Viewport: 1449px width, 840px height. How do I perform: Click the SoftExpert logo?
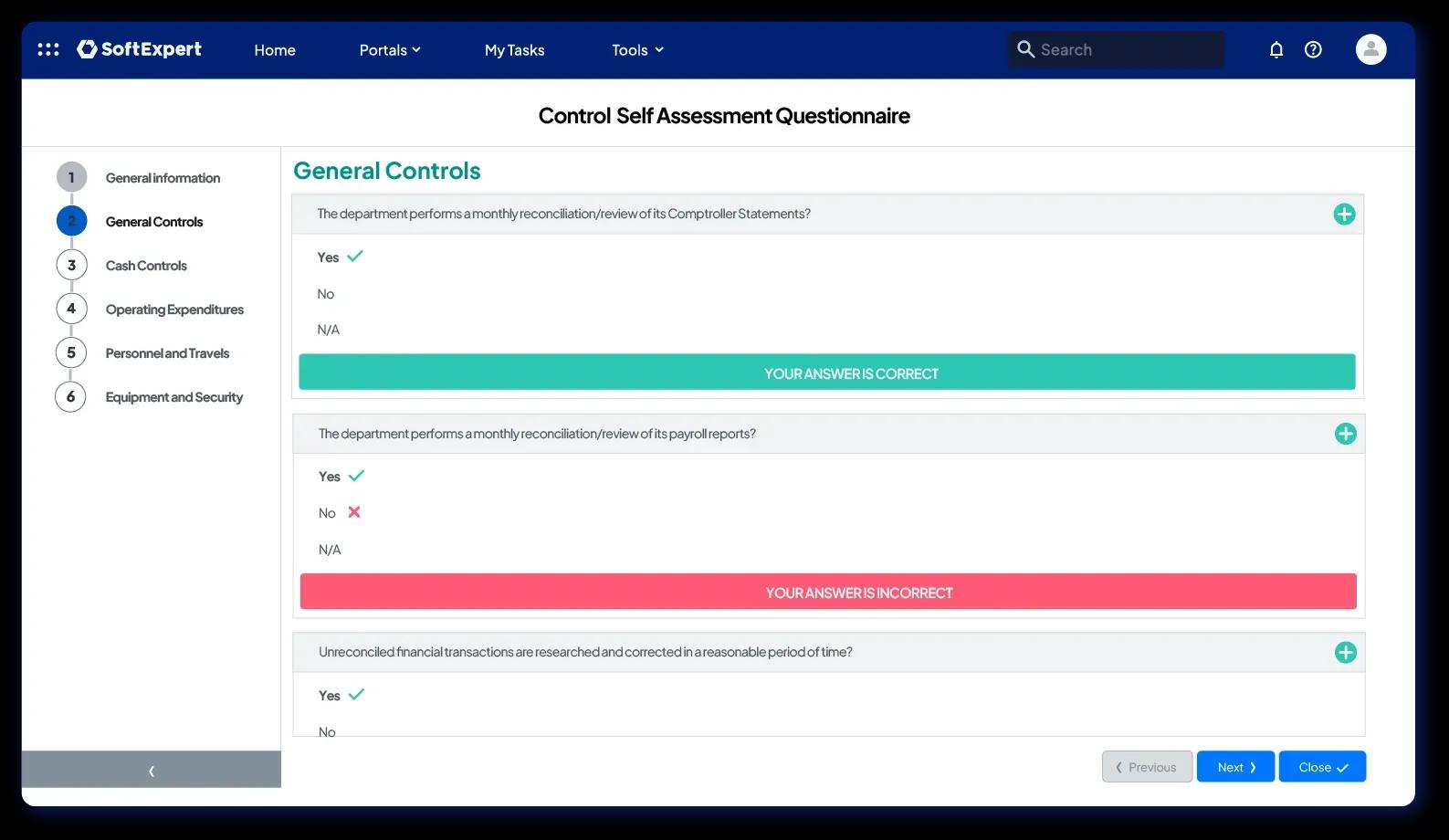point(140,49)
